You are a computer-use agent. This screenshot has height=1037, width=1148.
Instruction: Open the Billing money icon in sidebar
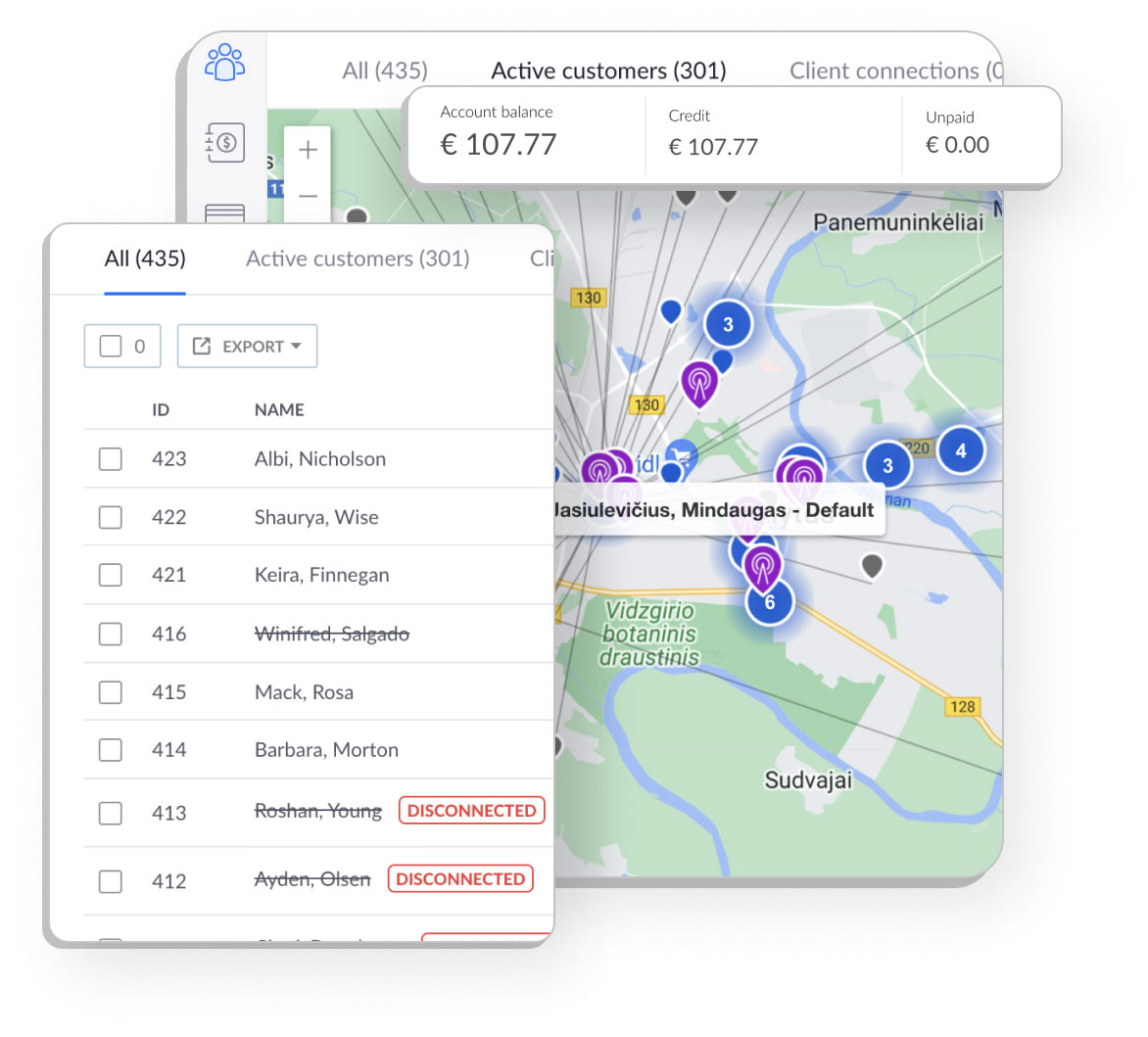tap(225, 143)
